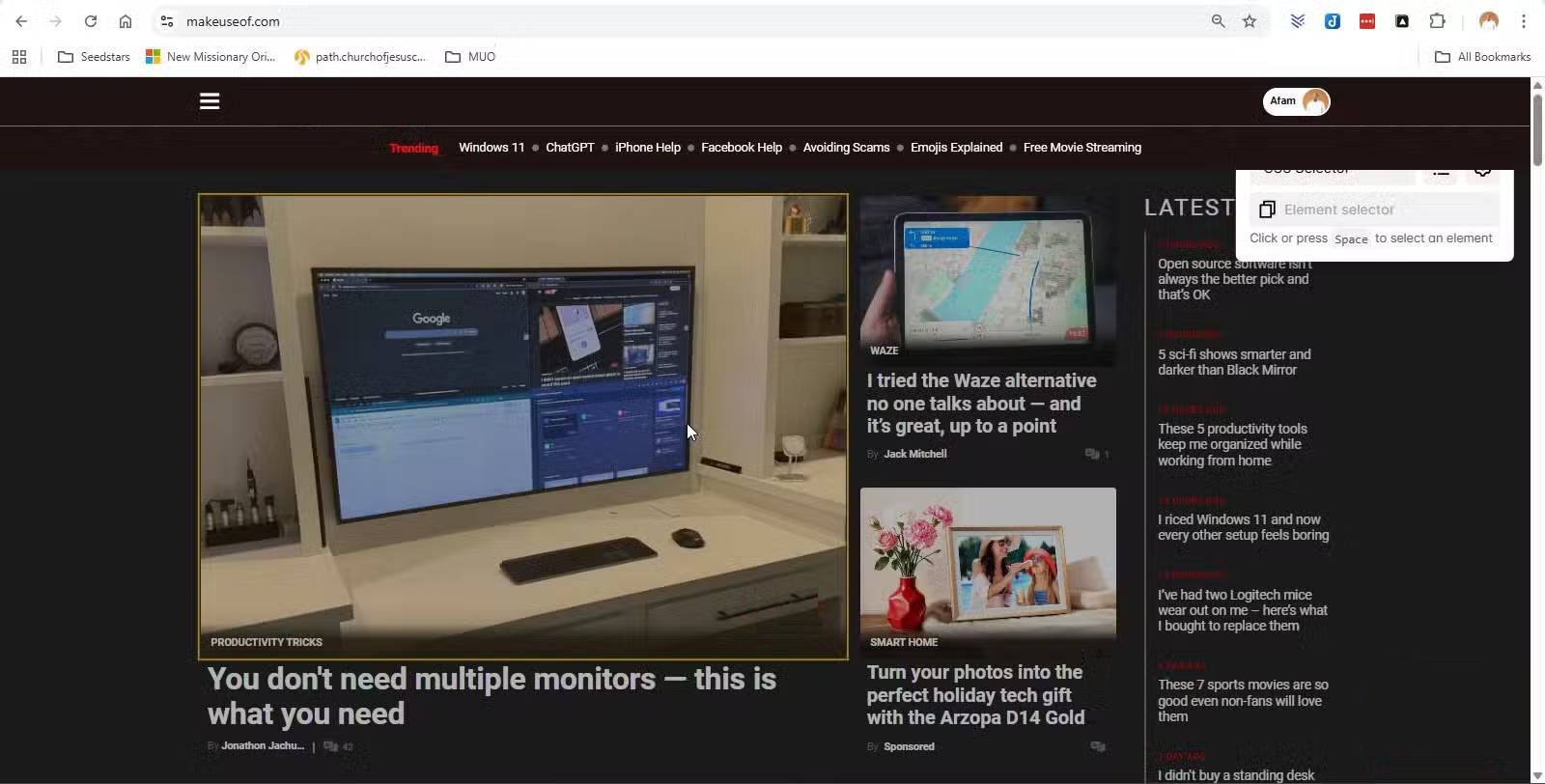
Task: Open the Facebook Help trending topic
Action: pyautogui.click(x=742, y=148)
